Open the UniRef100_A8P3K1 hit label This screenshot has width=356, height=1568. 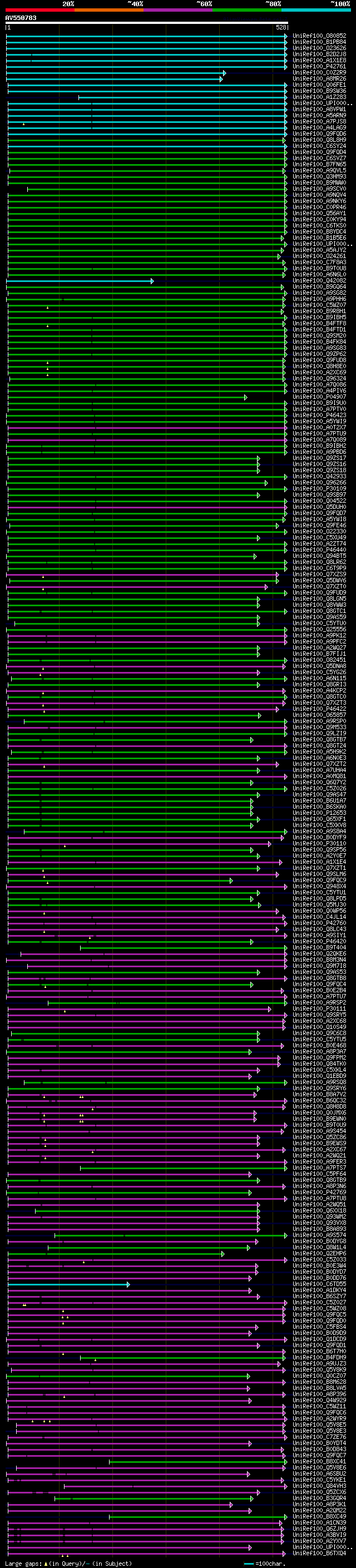(x=319, y=1505)
